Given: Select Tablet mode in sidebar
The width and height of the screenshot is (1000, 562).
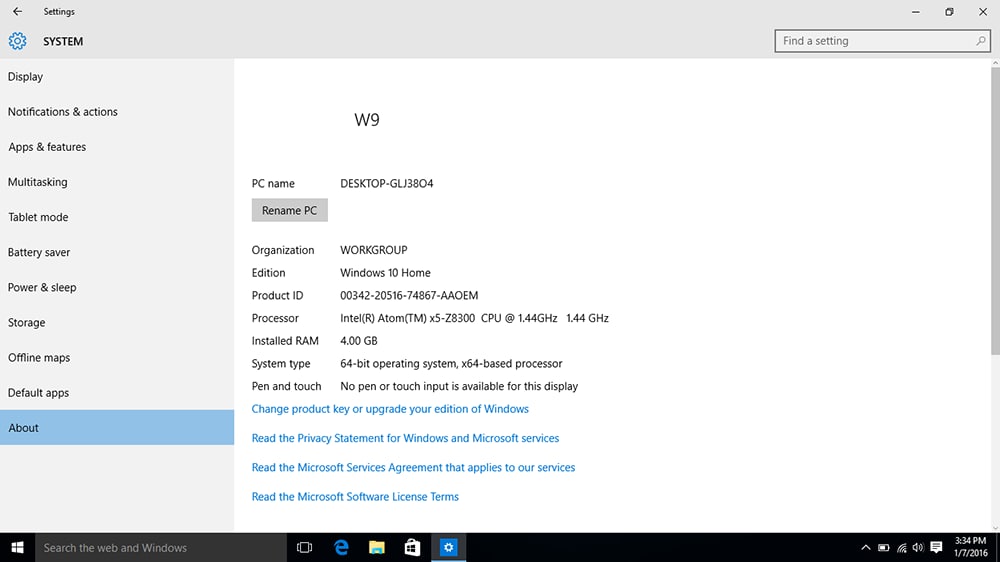Looking at the screenshot, I should click(117, 217).
